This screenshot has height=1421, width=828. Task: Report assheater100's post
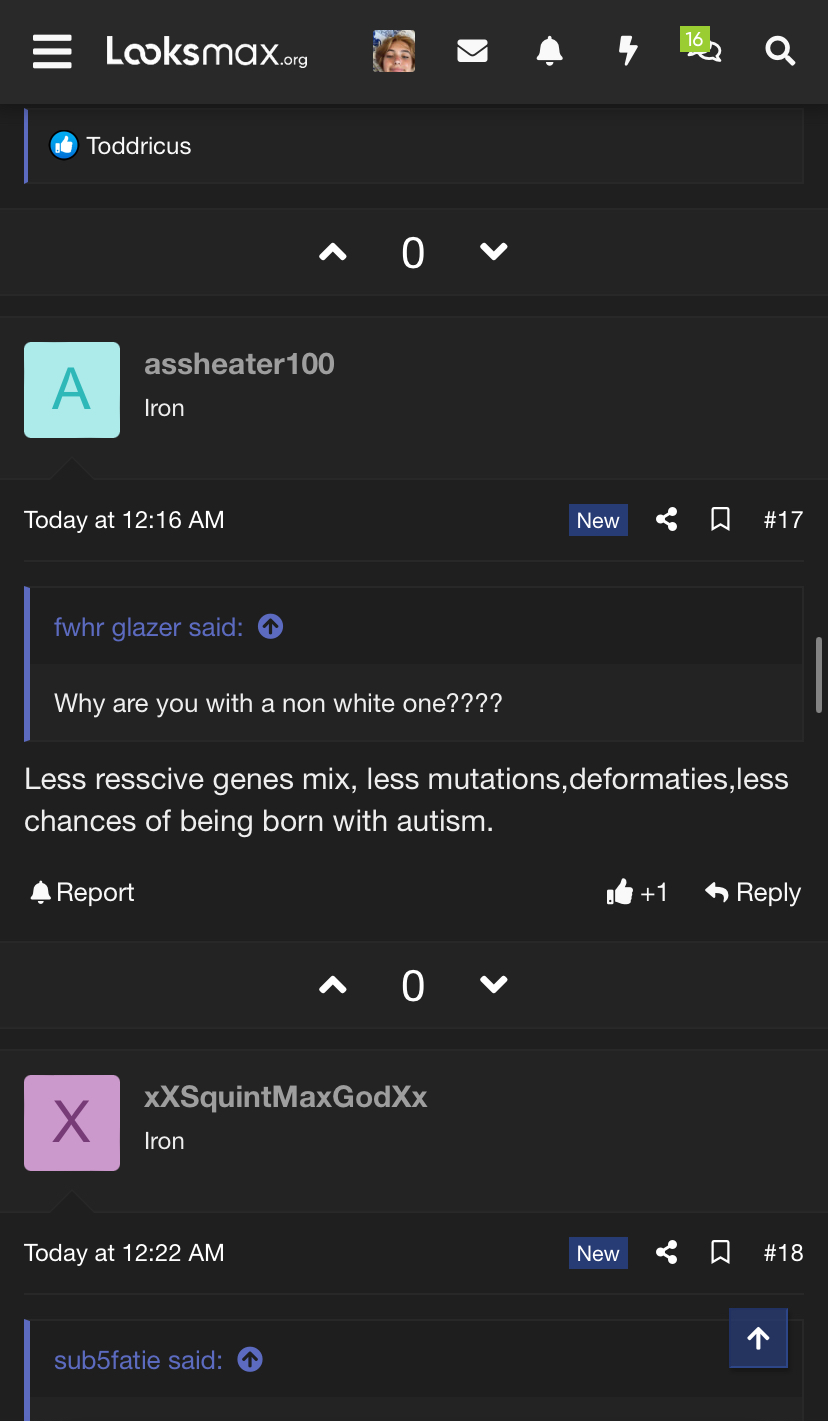pyautogui.click(x=82, y=892)
